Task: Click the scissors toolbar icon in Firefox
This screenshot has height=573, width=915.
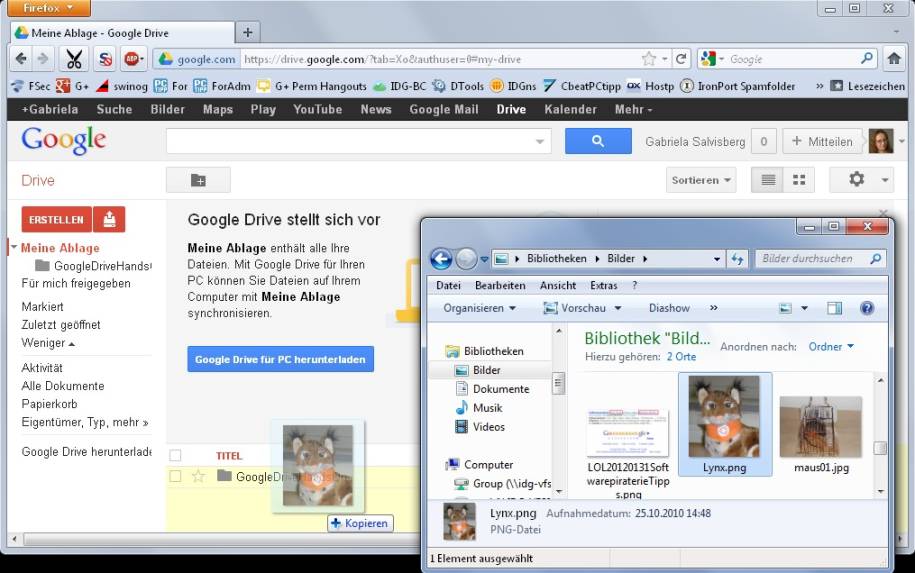Action: point(74,59)
